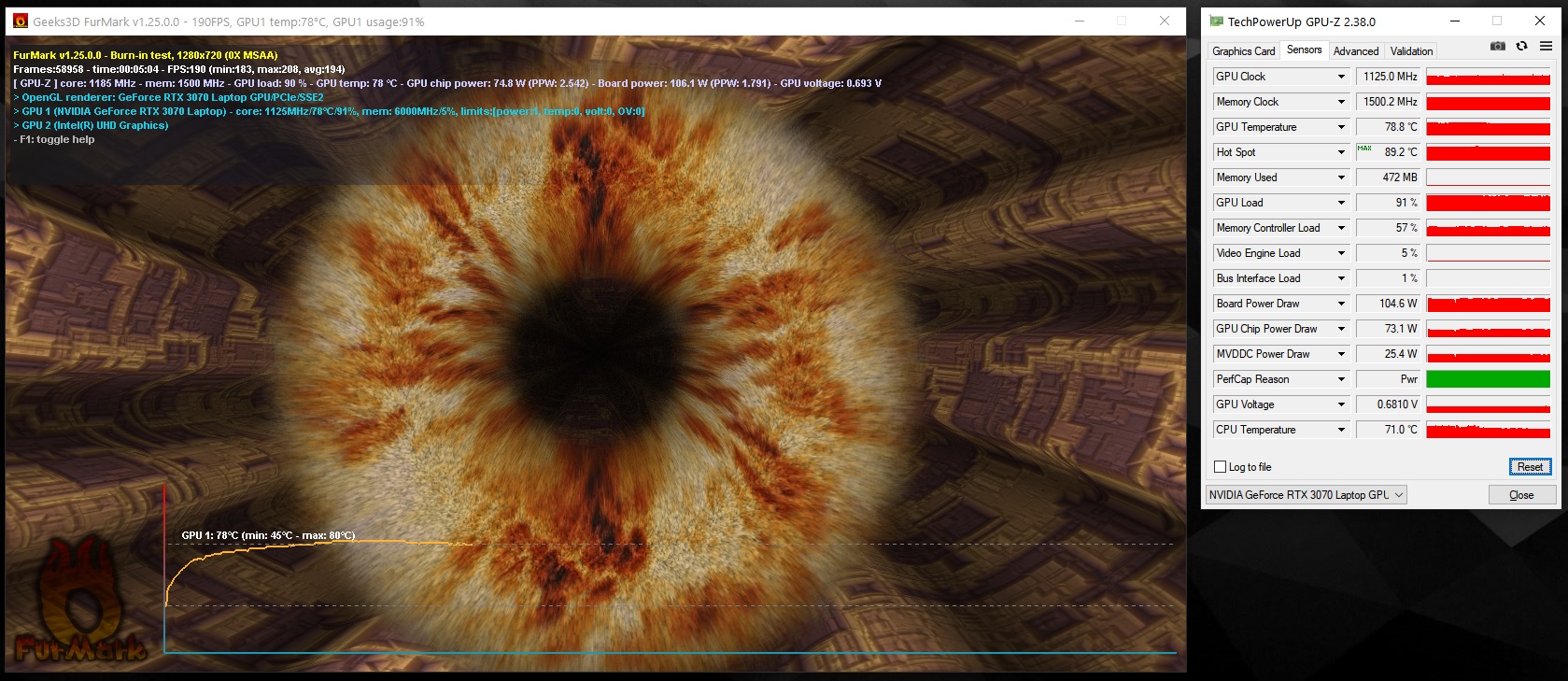Expand the Memory Used sensor dropdown
This screenshot has width=1568, height=681.
(x=1341, y=177)
